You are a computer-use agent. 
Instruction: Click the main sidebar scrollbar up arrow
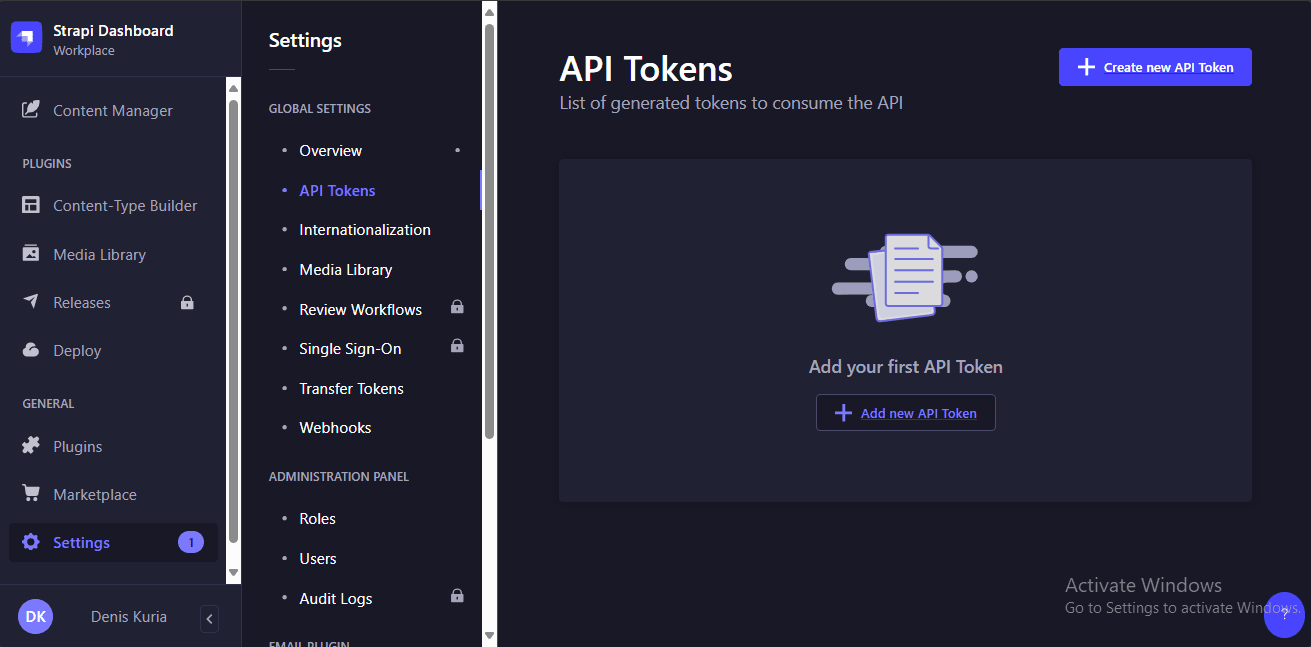tap(234, 88)
